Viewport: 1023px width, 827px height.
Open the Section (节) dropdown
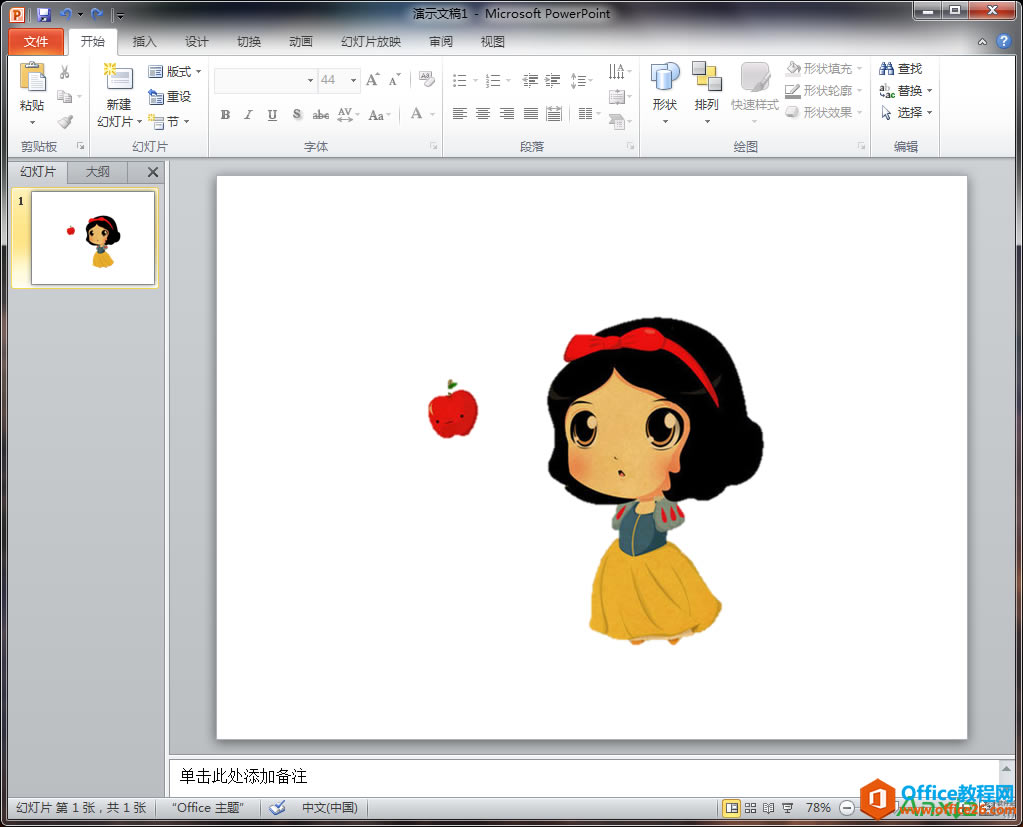(x=169, y=121)
